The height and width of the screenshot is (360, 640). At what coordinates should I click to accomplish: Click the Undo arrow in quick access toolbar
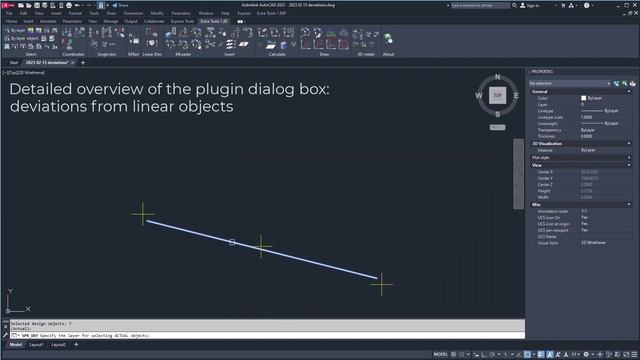[x=77, y=5]
